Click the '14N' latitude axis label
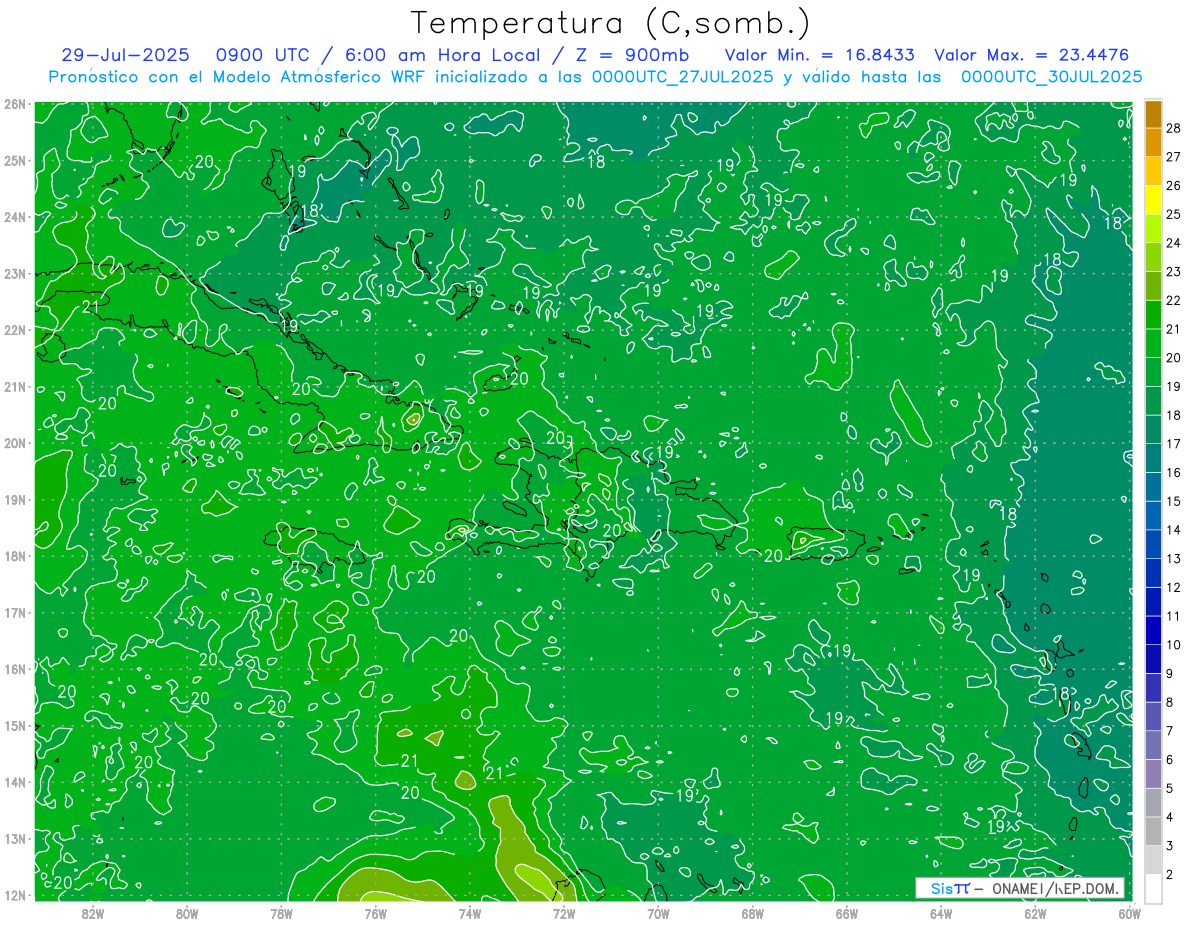1200x927 pixels. (x=15, y=782)
